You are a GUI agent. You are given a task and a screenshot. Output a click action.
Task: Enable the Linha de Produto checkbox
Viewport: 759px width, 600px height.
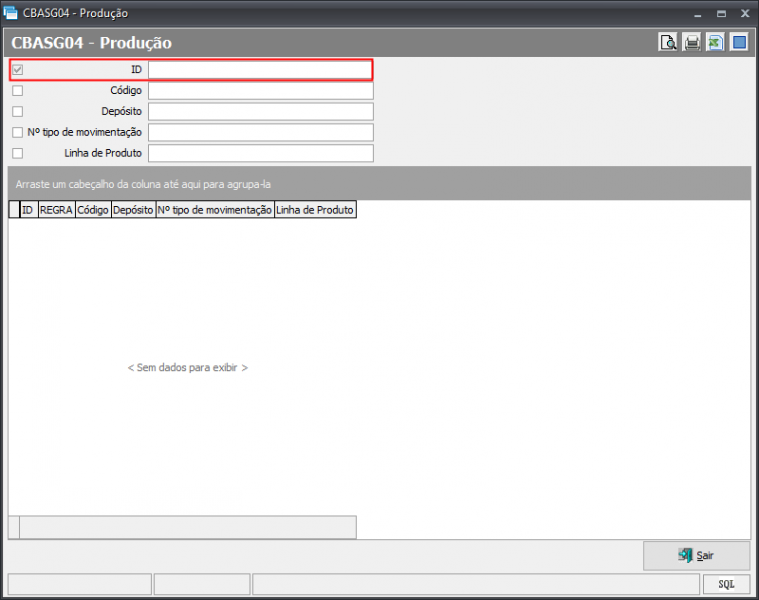[x=17, y=153]
